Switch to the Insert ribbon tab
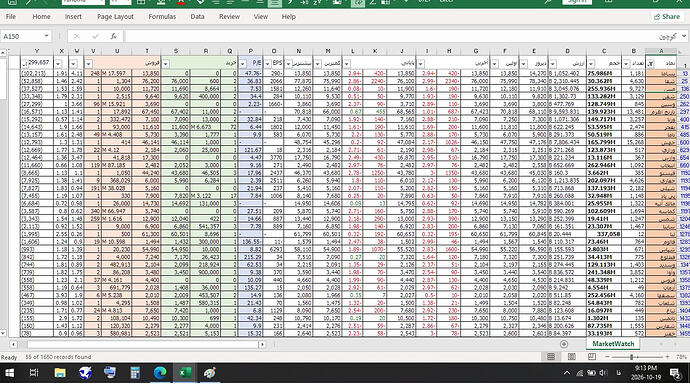This screenshot has width=690, height=386. pos(73,17)
